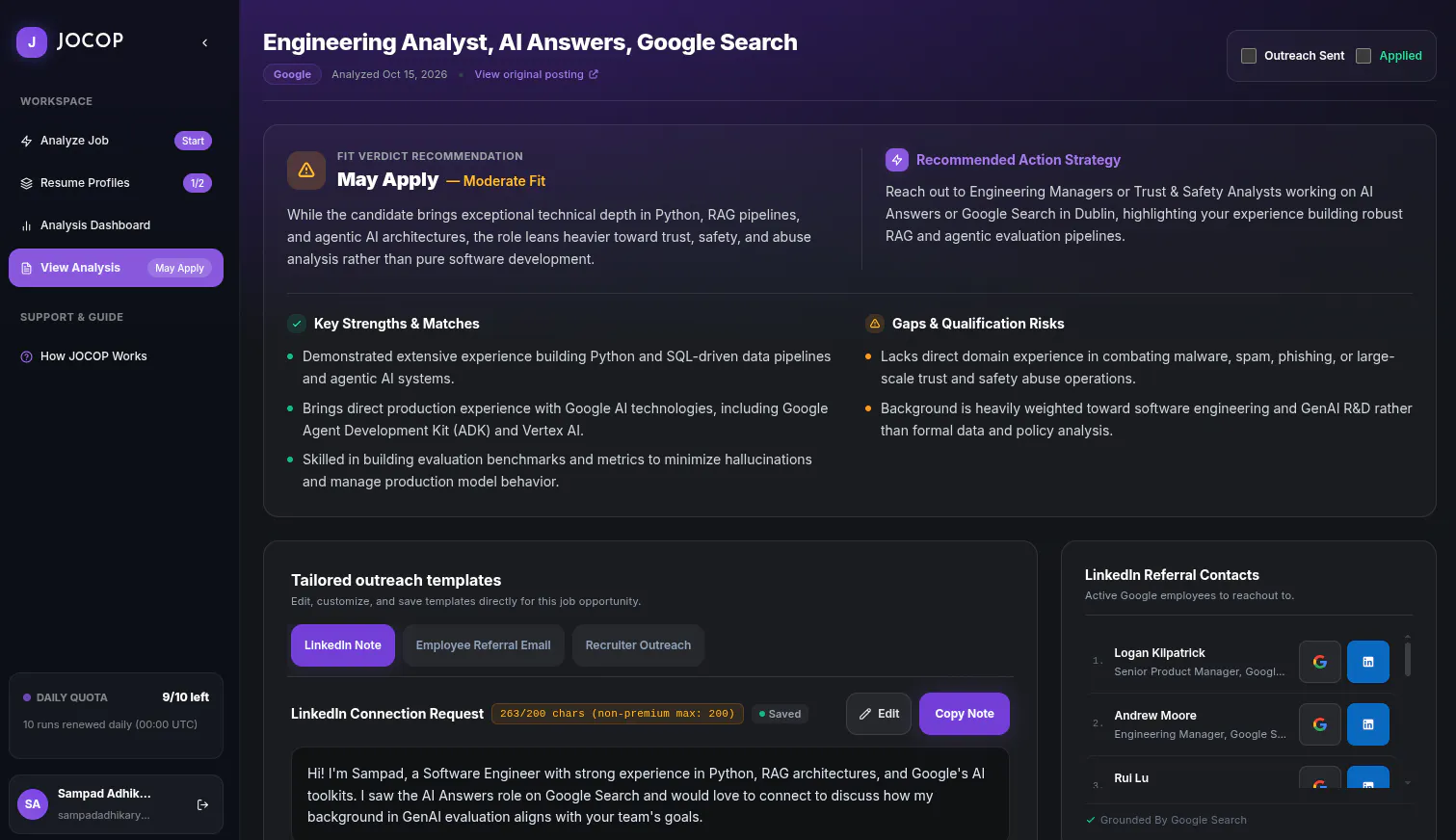Click contact name Rui Lu
The image size is (1456, 840).
coord(1131,778)
